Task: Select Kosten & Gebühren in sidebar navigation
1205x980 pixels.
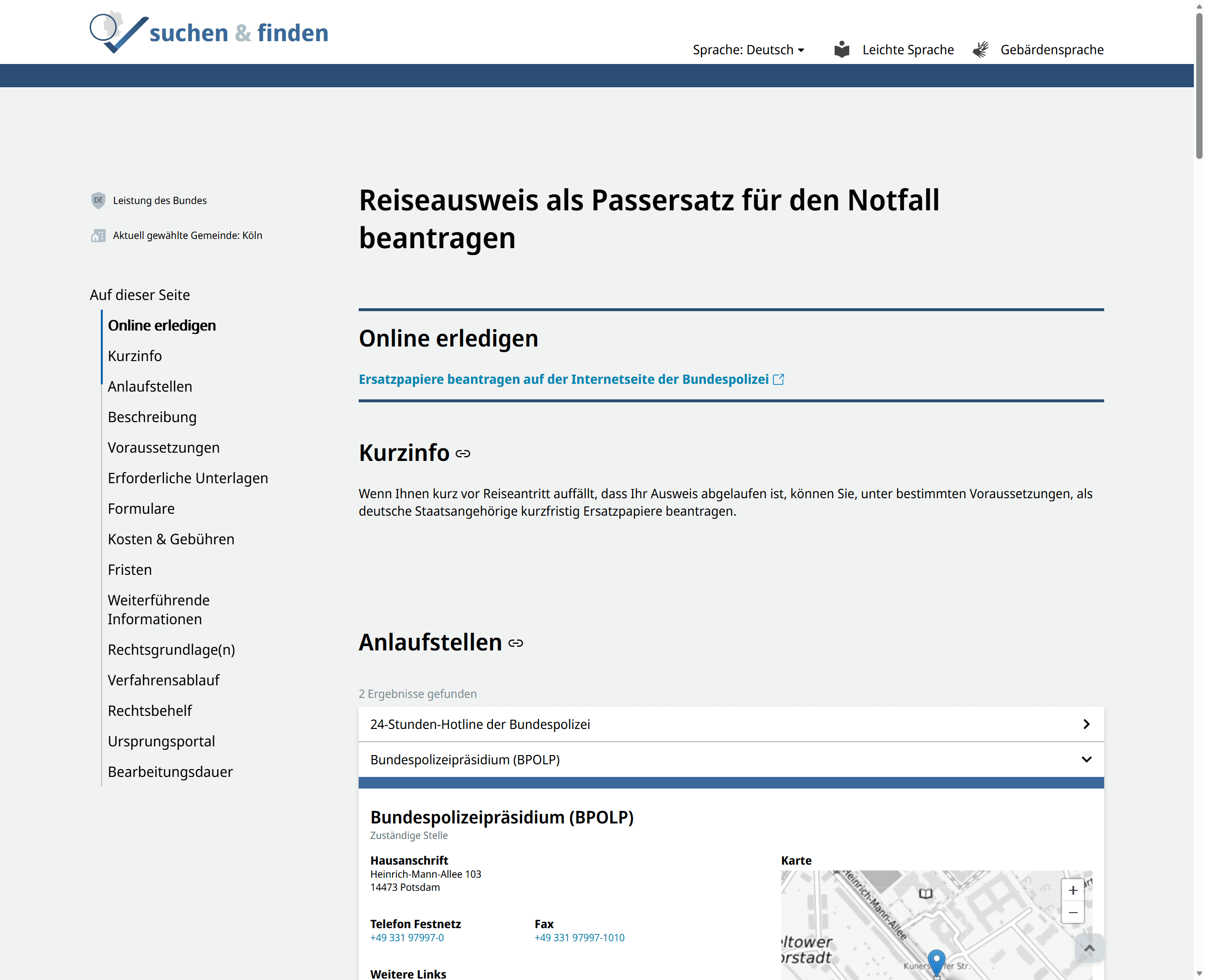Action: pyautogui.click(x=171, y=539)
